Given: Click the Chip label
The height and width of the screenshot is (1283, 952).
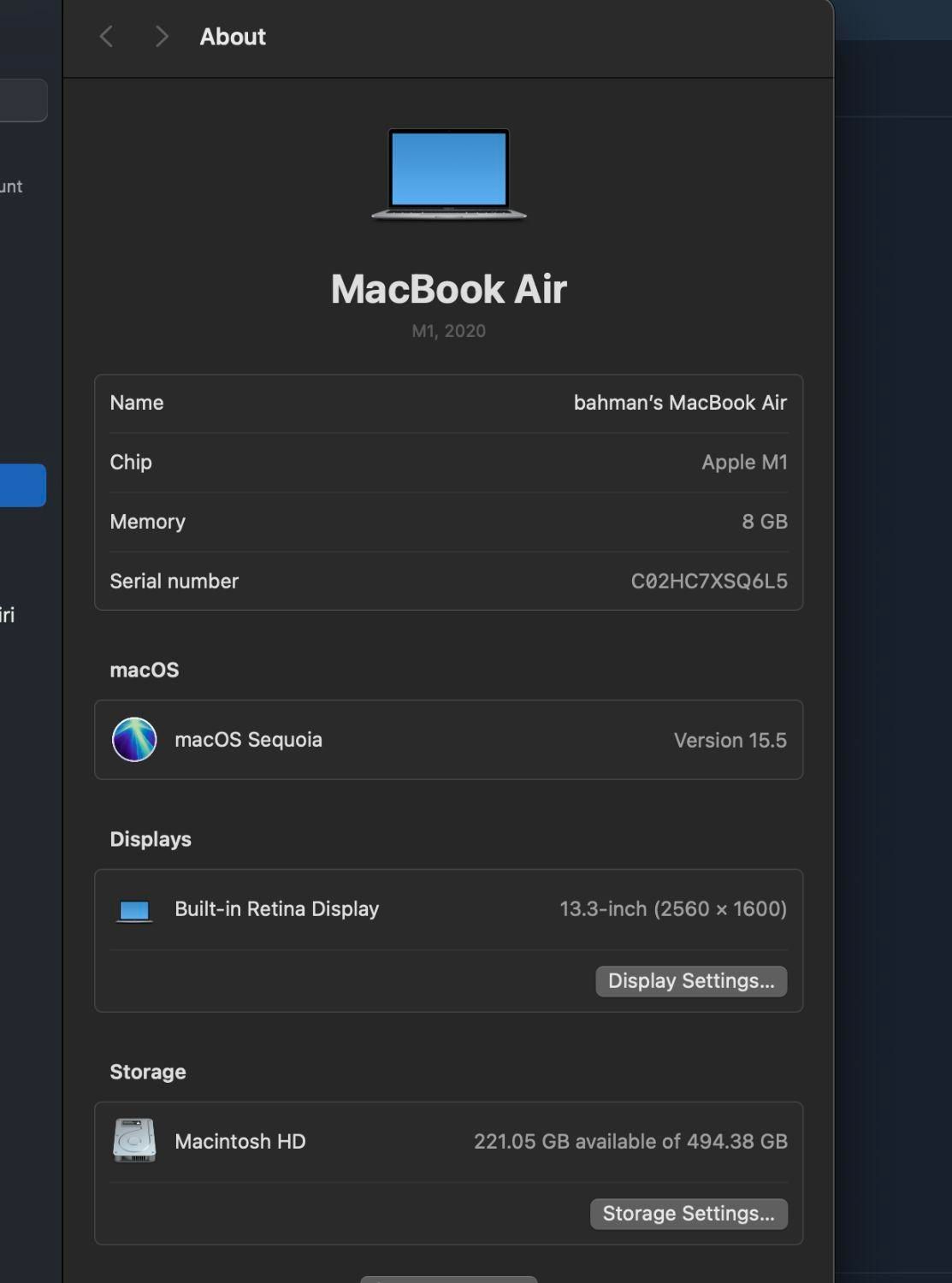Looking at the screenshot, I should click(x=131, y=463).
